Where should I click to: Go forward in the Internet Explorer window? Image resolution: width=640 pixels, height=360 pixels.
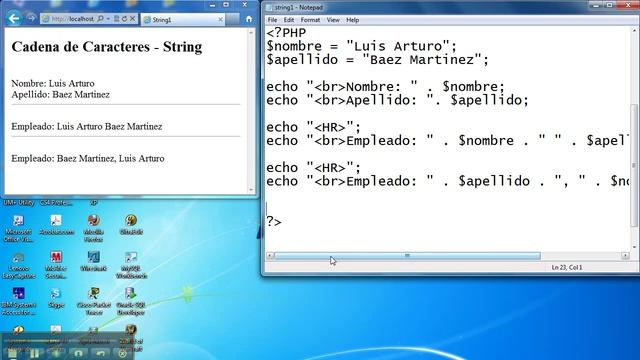click(x=31, y=18)
